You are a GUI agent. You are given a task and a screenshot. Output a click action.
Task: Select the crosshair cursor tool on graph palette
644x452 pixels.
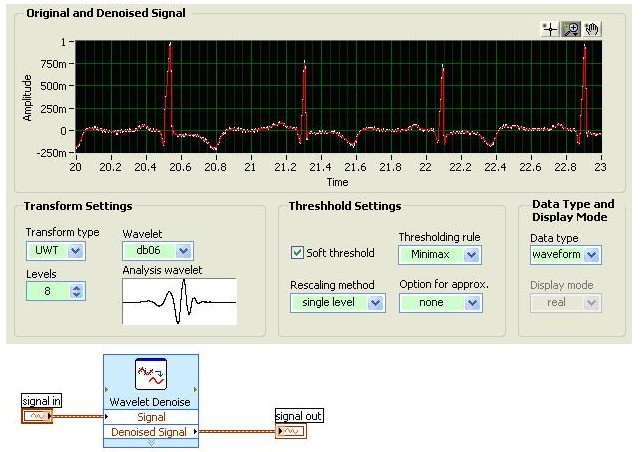(x=549, y=29)
